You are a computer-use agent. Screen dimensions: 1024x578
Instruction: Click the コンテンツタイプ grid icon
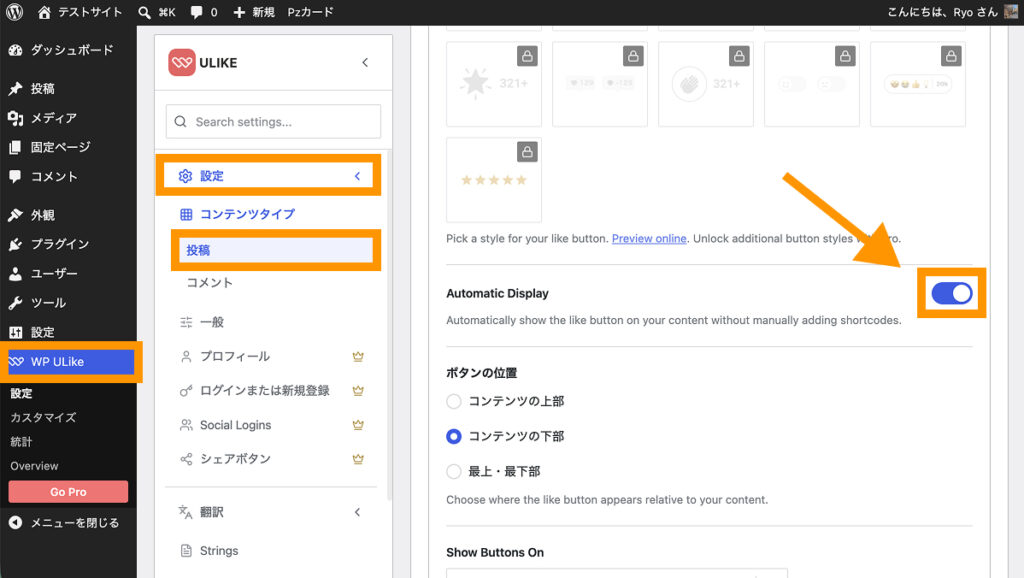pos(186,214)
